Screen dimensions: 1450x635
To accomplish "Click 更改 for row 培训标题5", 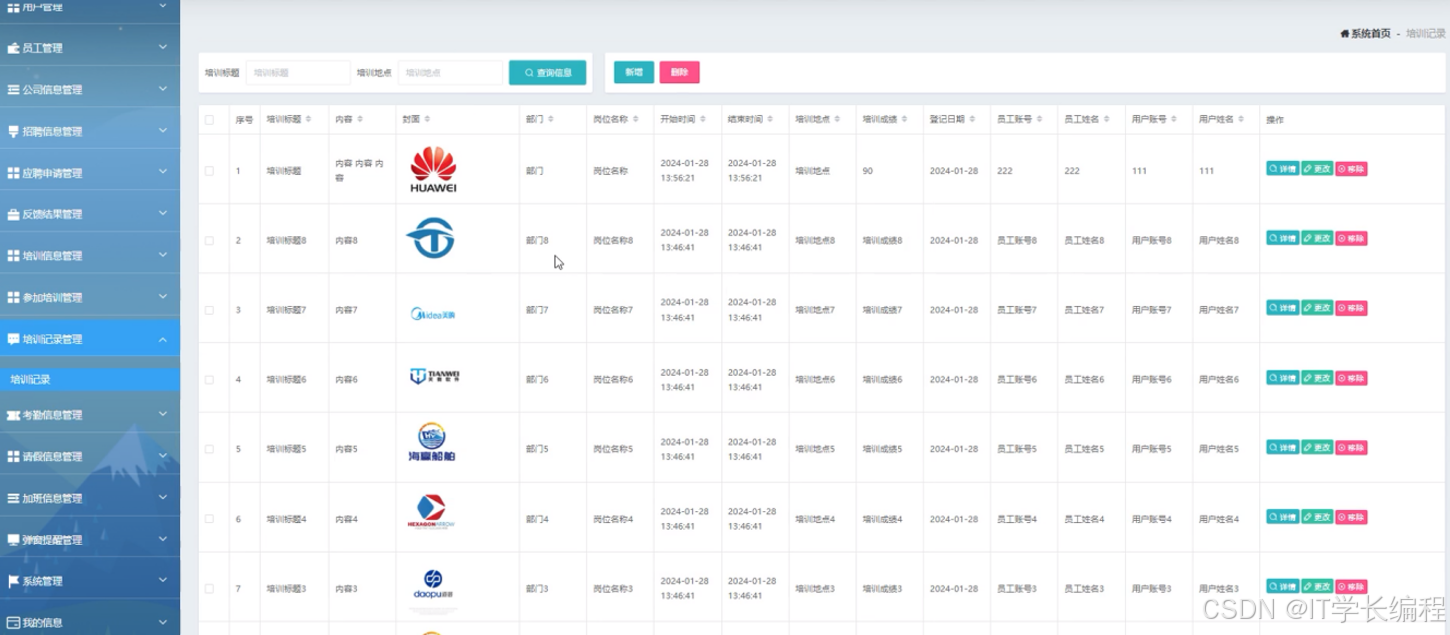I will (x=1317, y=447).
